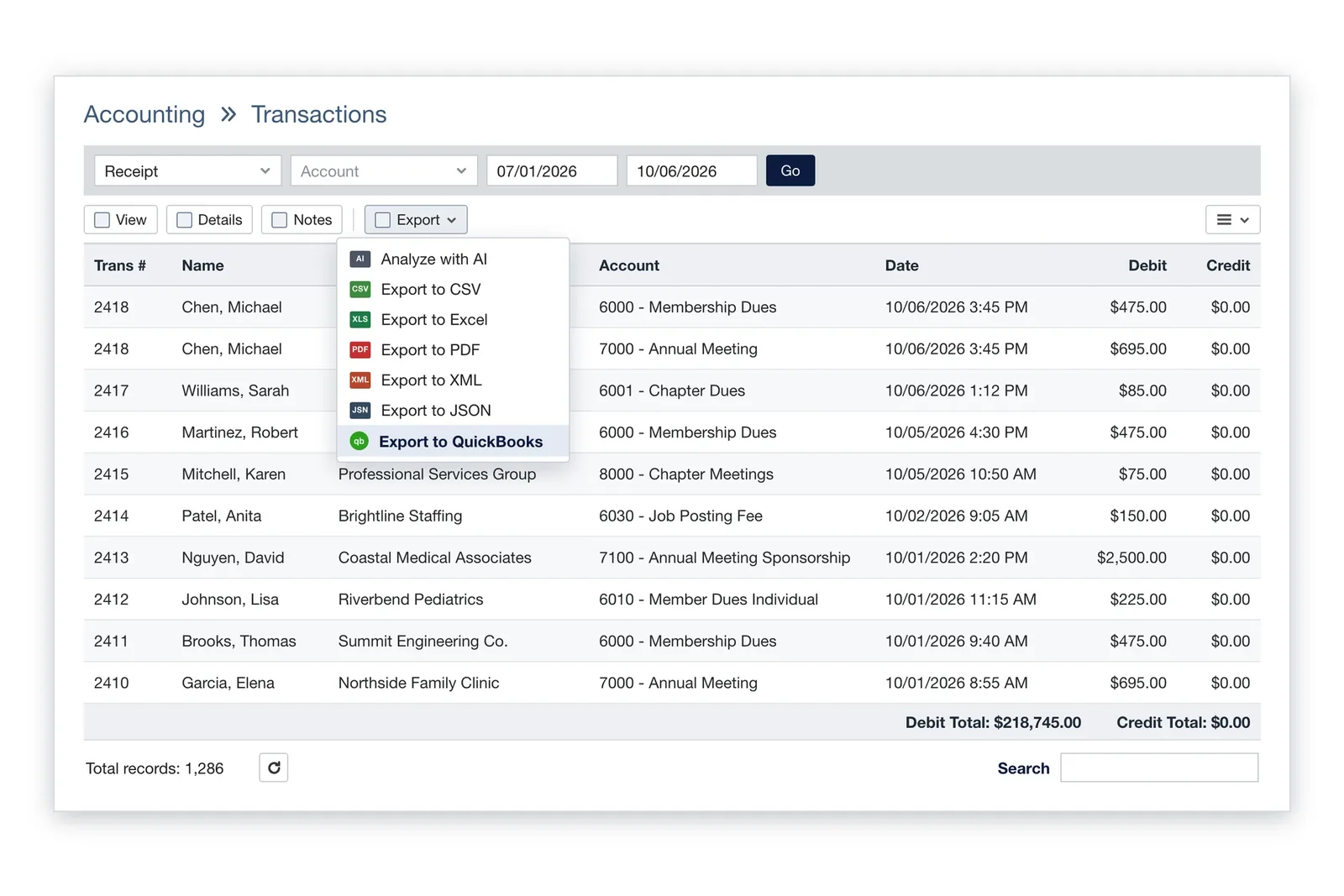Choose Analyze with AI

pyautogui.click(x=453, y=259)
